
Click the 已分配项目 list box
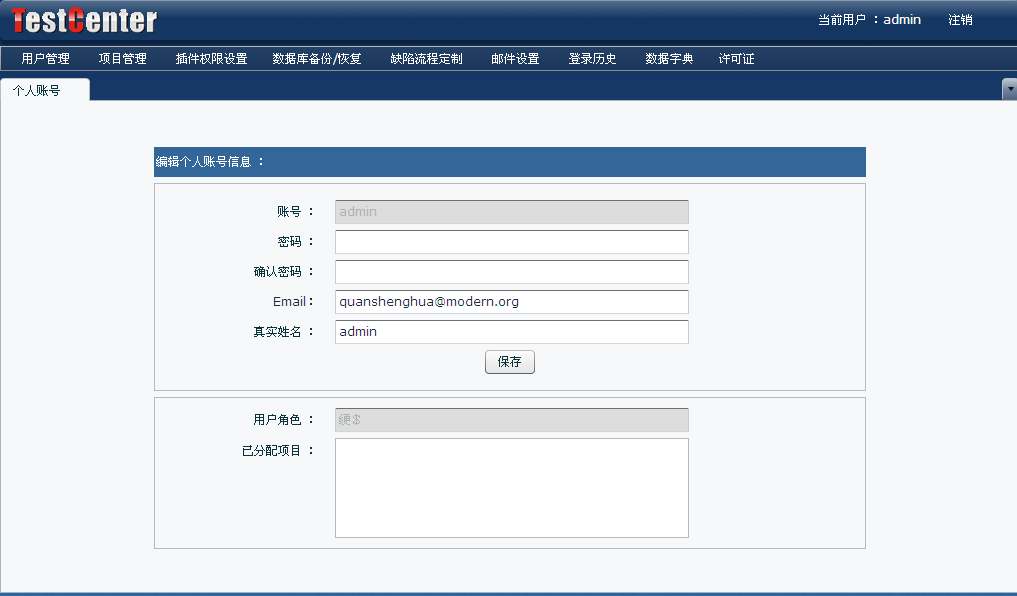click(511, 488)
